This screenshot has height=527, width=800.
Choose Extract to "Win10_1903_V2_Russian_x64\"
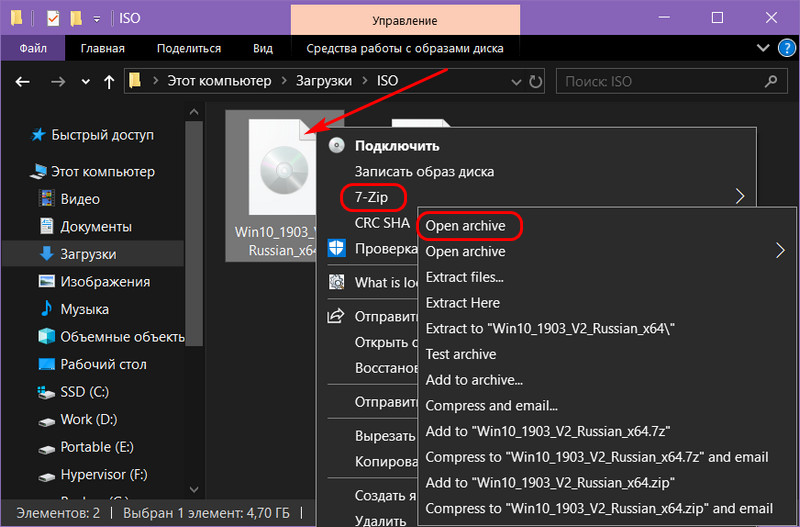tap(550, 329)
